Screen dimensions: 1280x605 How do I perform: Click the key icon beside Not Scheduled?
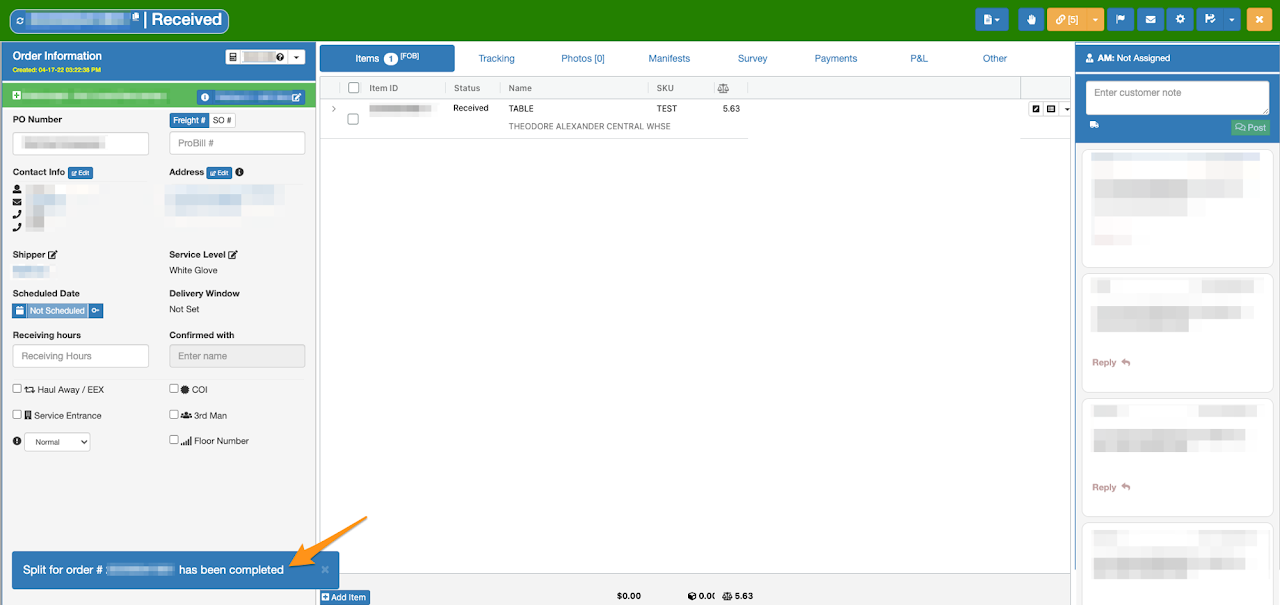[96, 311]
